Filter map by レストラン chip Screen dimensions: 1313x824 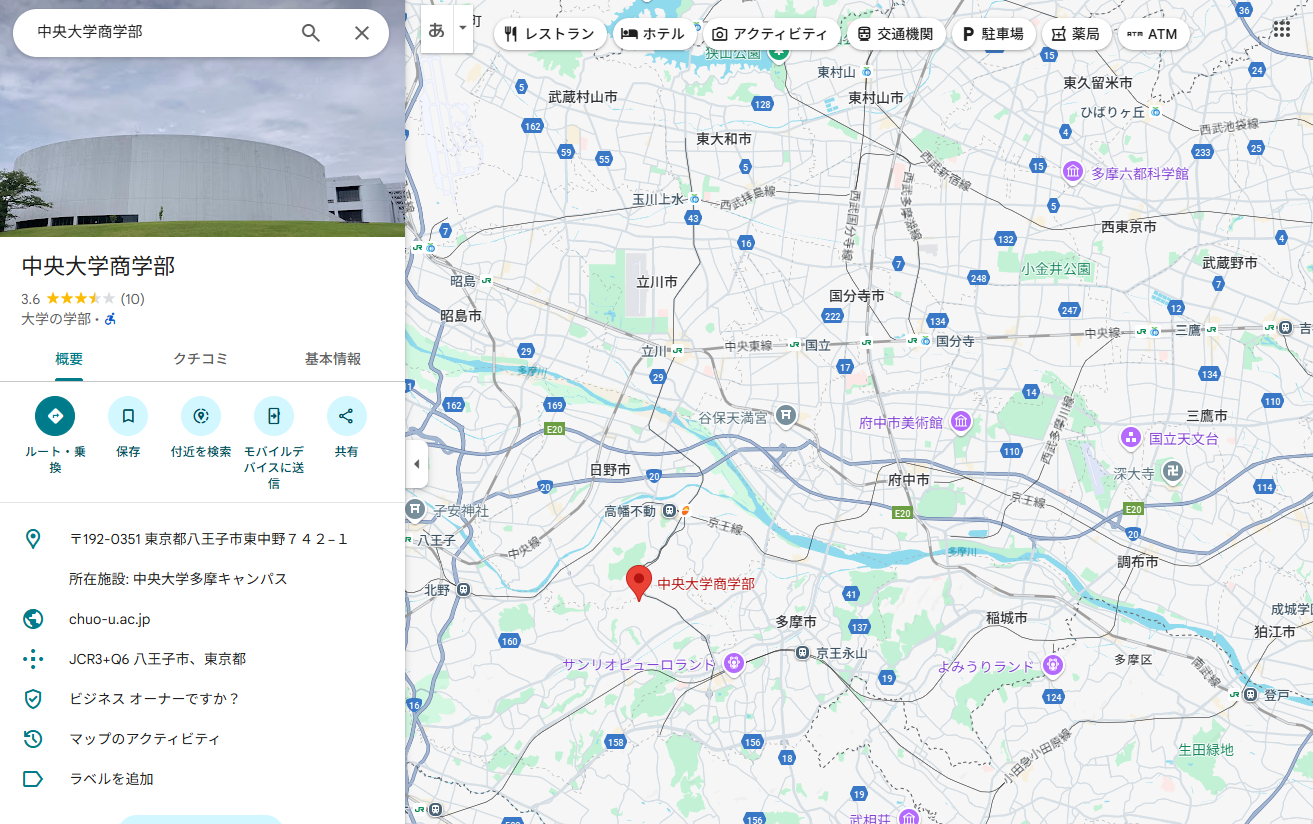pos(550,34)
